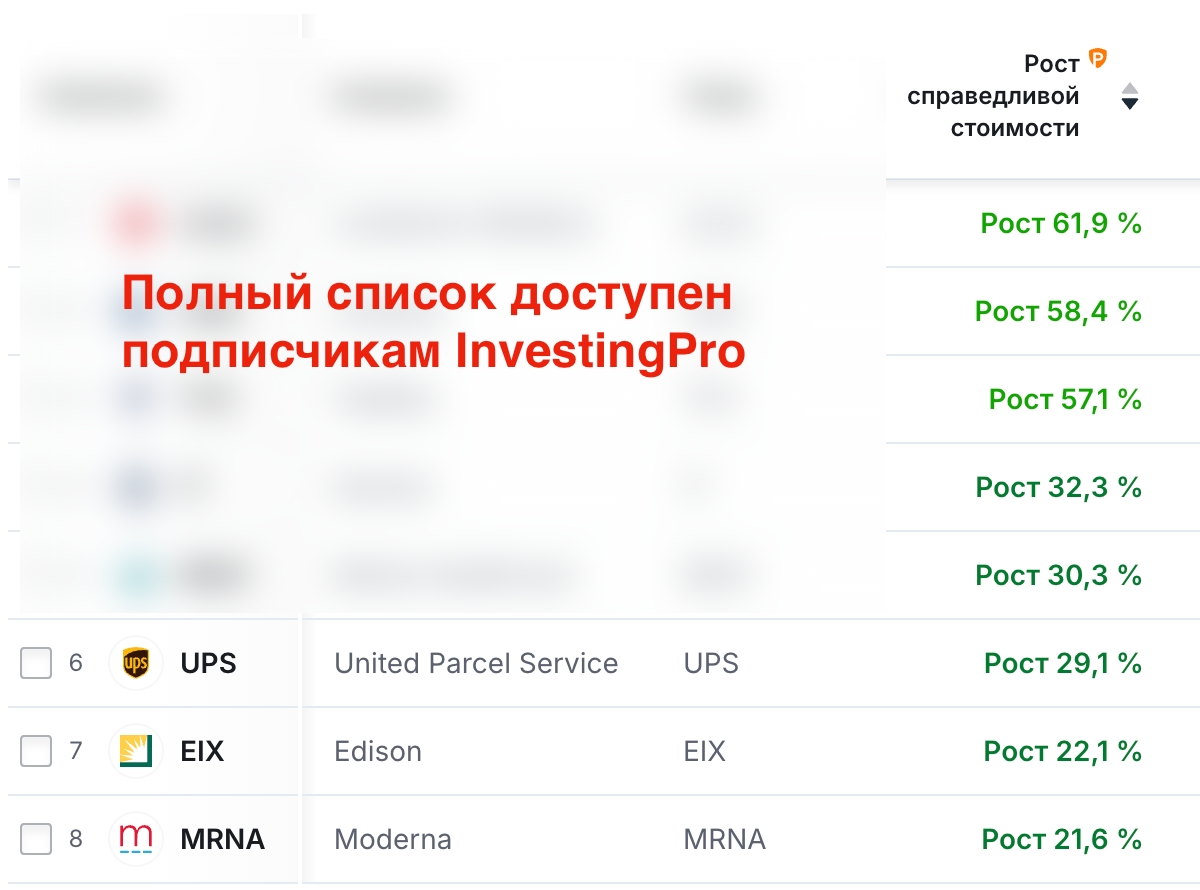Open the MRNA ticker name link
The height and width of the screenshot is (890, 1200).
coord(222,839)
